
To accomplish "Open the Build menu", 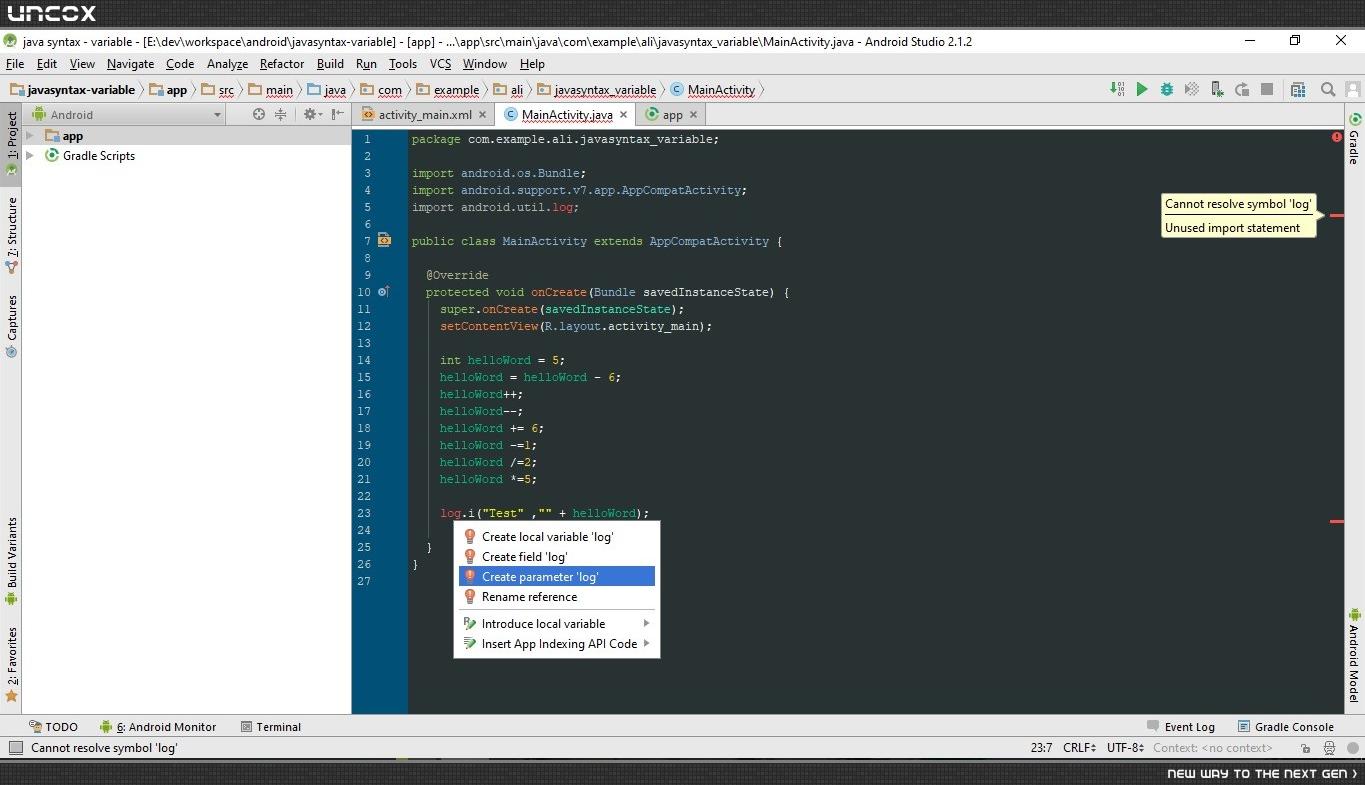I will click(x=330, y=64).
